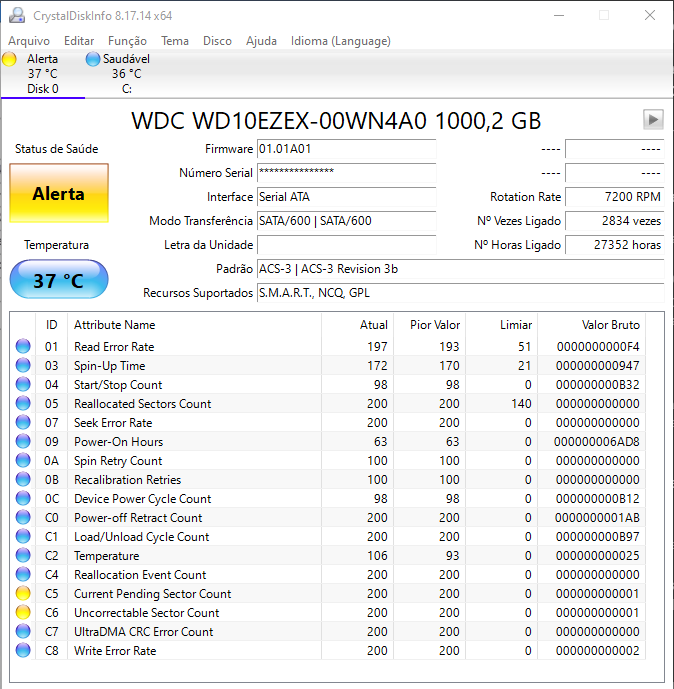Click the blue status icon for Power-On Hours

click(x=23, y=441)
